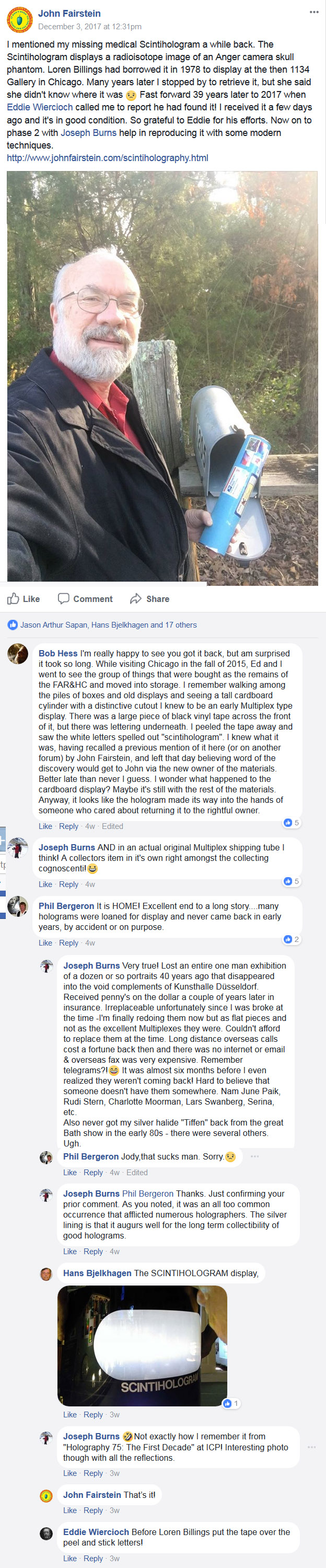
Task: Open the mailbox selfie photo
Action: 162,378
